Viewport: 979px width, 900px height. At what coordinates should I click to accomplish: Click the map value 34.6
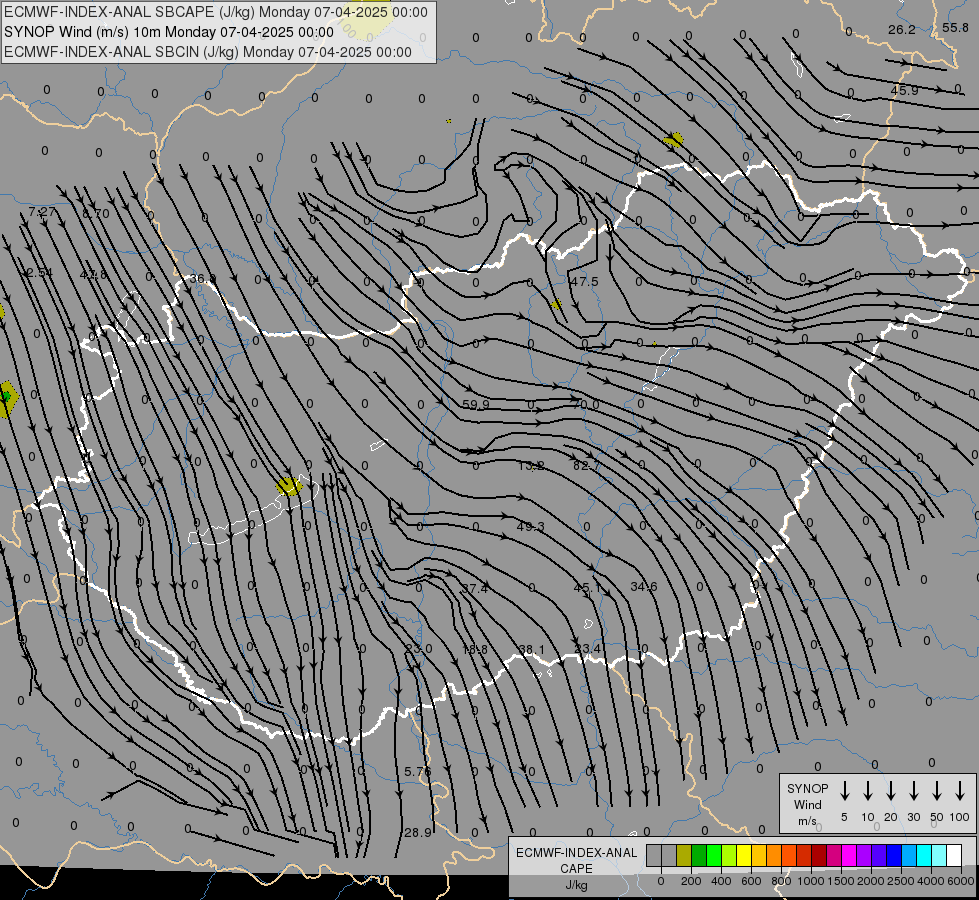pyautogui.click(x=644, y=586)
